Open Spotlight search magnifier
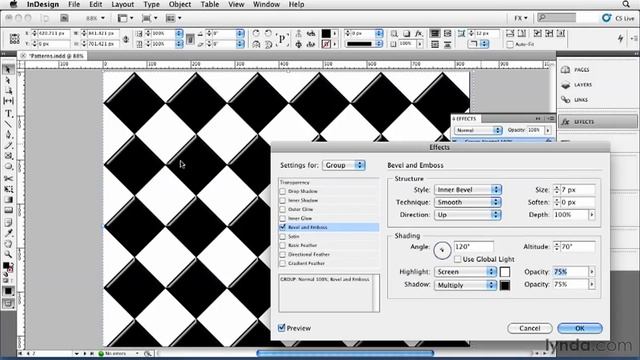The height and width of the screenshot is (360, 640). [626, 4]
